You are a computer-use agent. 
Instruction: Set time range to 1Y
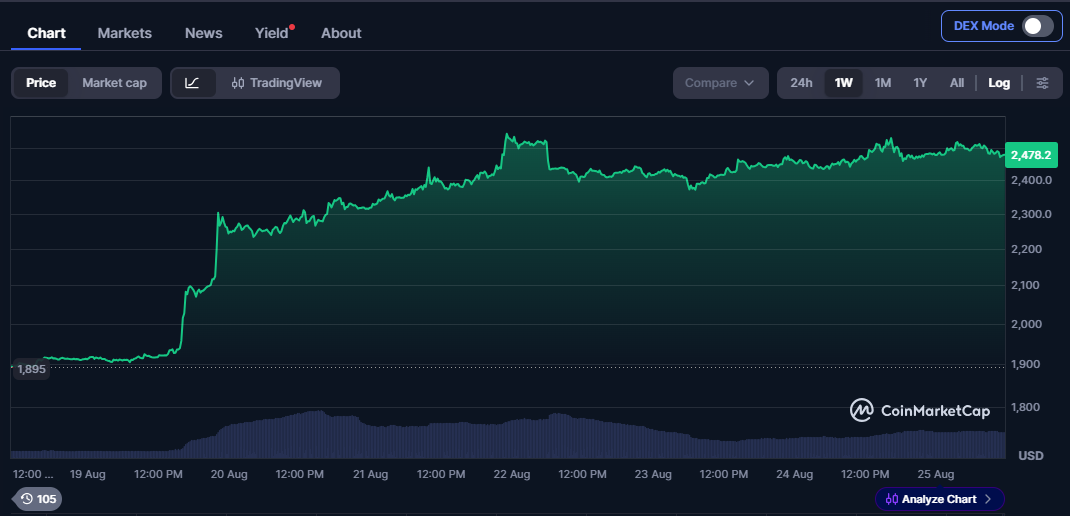(x=920, y=83)
